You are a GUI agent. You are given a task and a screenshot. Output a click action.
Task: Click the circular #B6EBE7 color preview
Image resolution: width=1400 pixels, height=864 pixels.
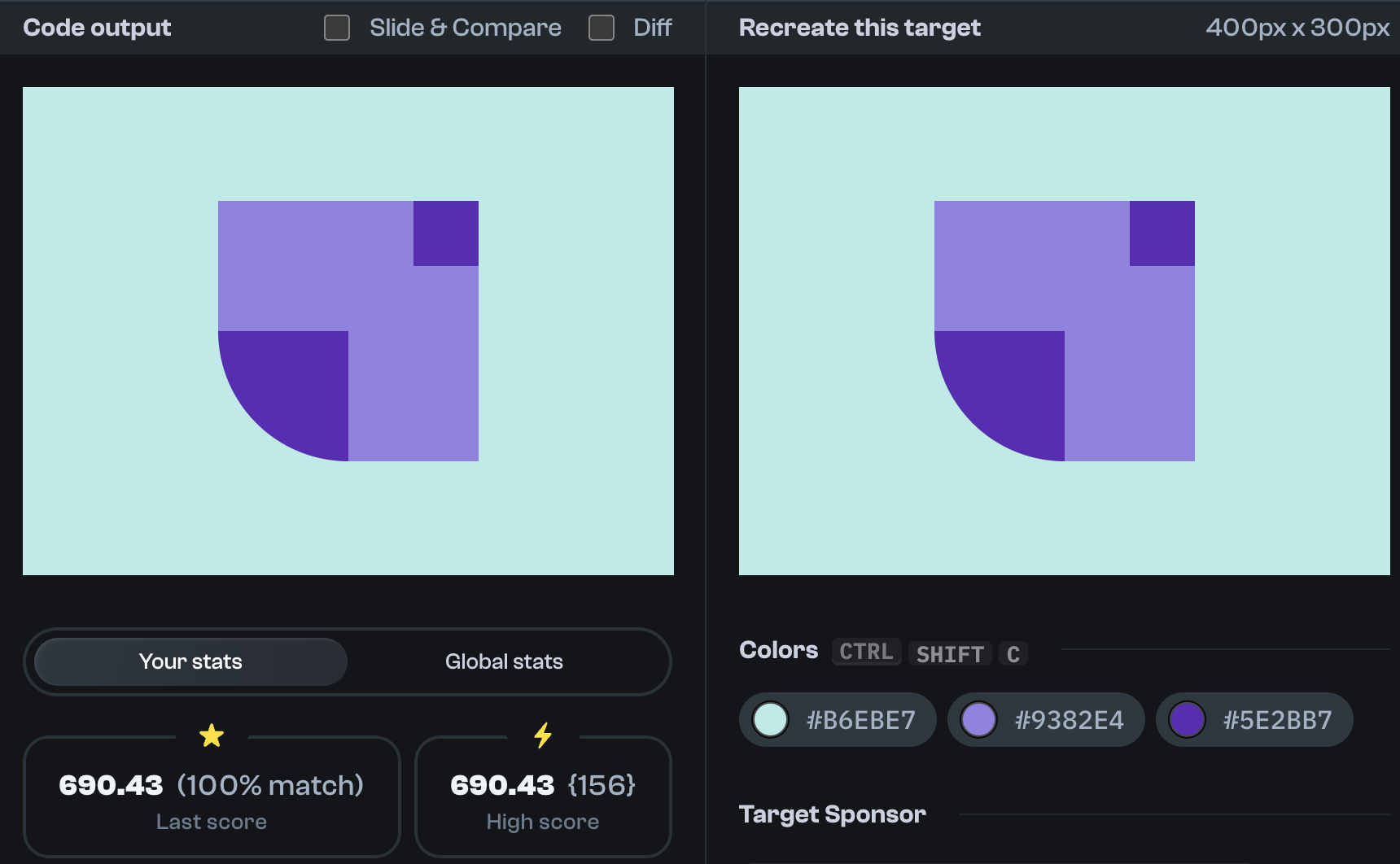point(770,719)
